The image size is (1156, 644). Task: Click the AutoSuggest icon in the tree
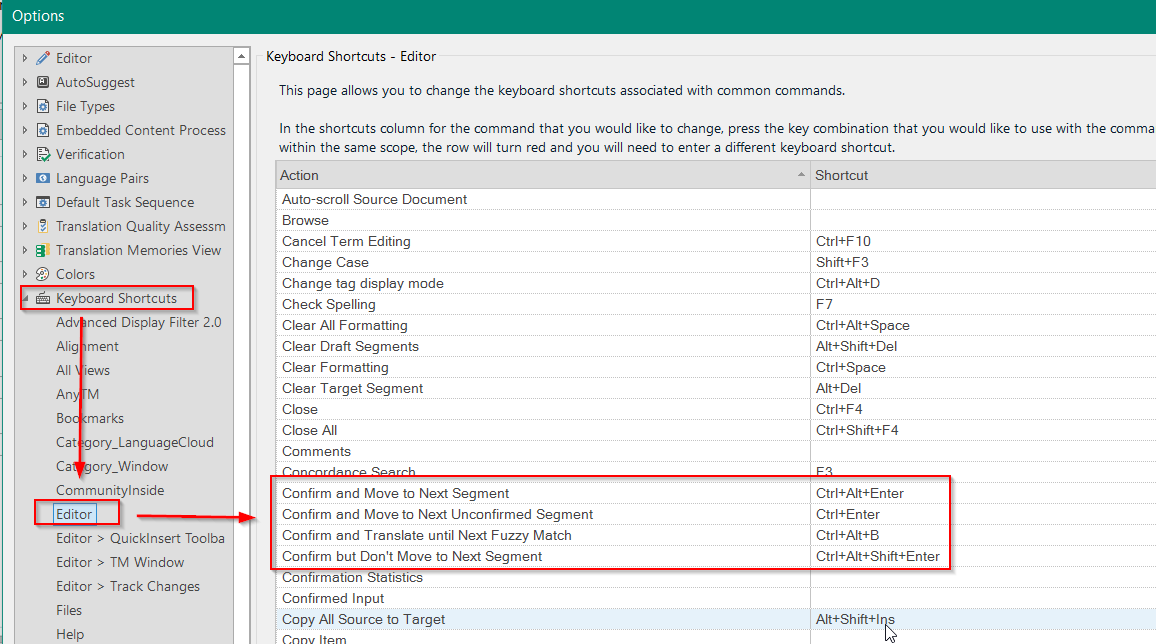[x=43, y=83]
